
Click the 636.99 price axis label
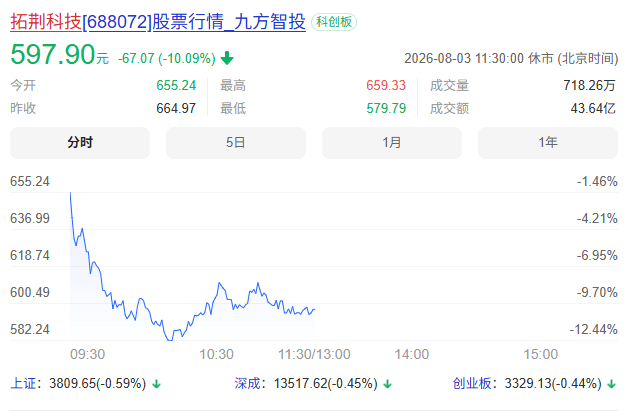(x=30, y=218)
